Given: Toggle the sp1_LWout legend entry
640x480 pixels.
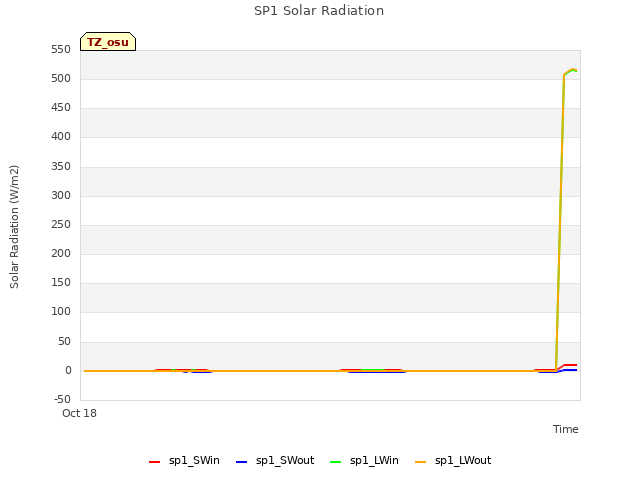Looking at the screenshot, I should tap(453, 461).
